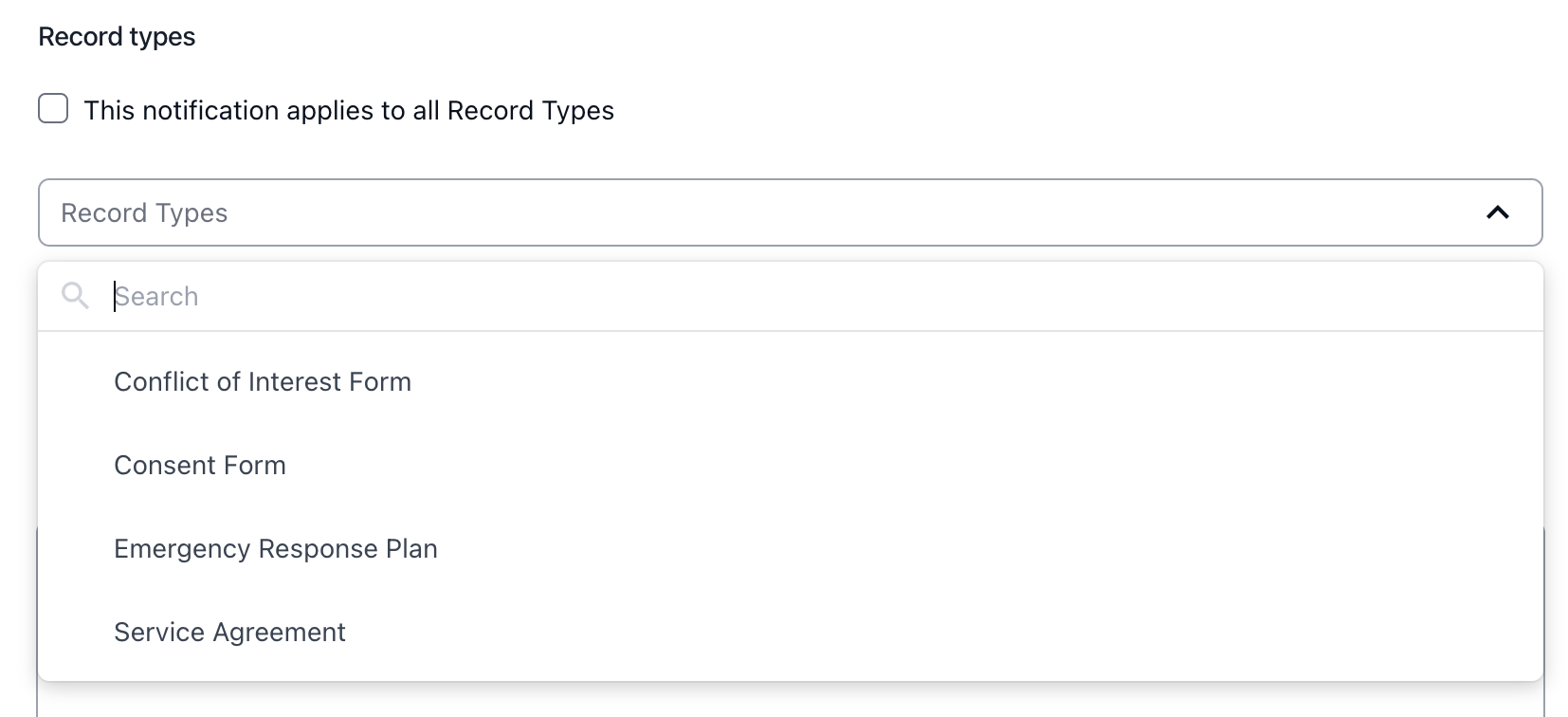Select Service Agreement record type

click(229, 633)
